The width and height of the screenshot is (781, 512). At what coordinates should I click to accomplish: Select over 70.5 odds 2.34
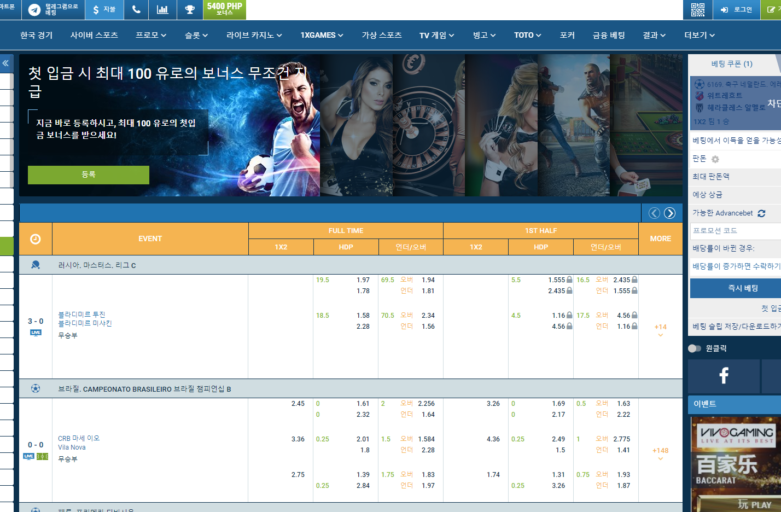[x=428, y=315]
